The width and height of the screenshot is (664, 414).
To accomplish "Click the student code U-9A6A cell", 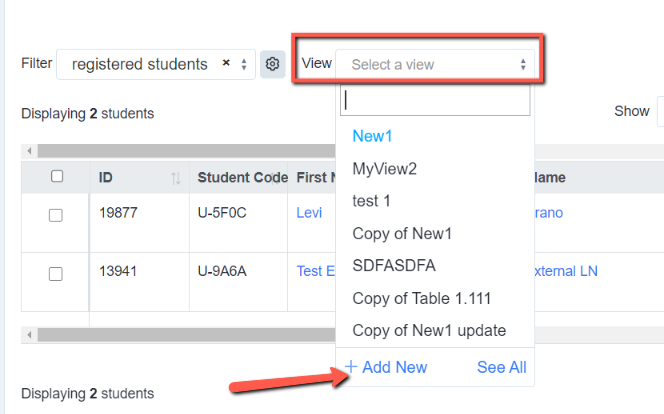I will pyautogui.click(x=239, y=282).
